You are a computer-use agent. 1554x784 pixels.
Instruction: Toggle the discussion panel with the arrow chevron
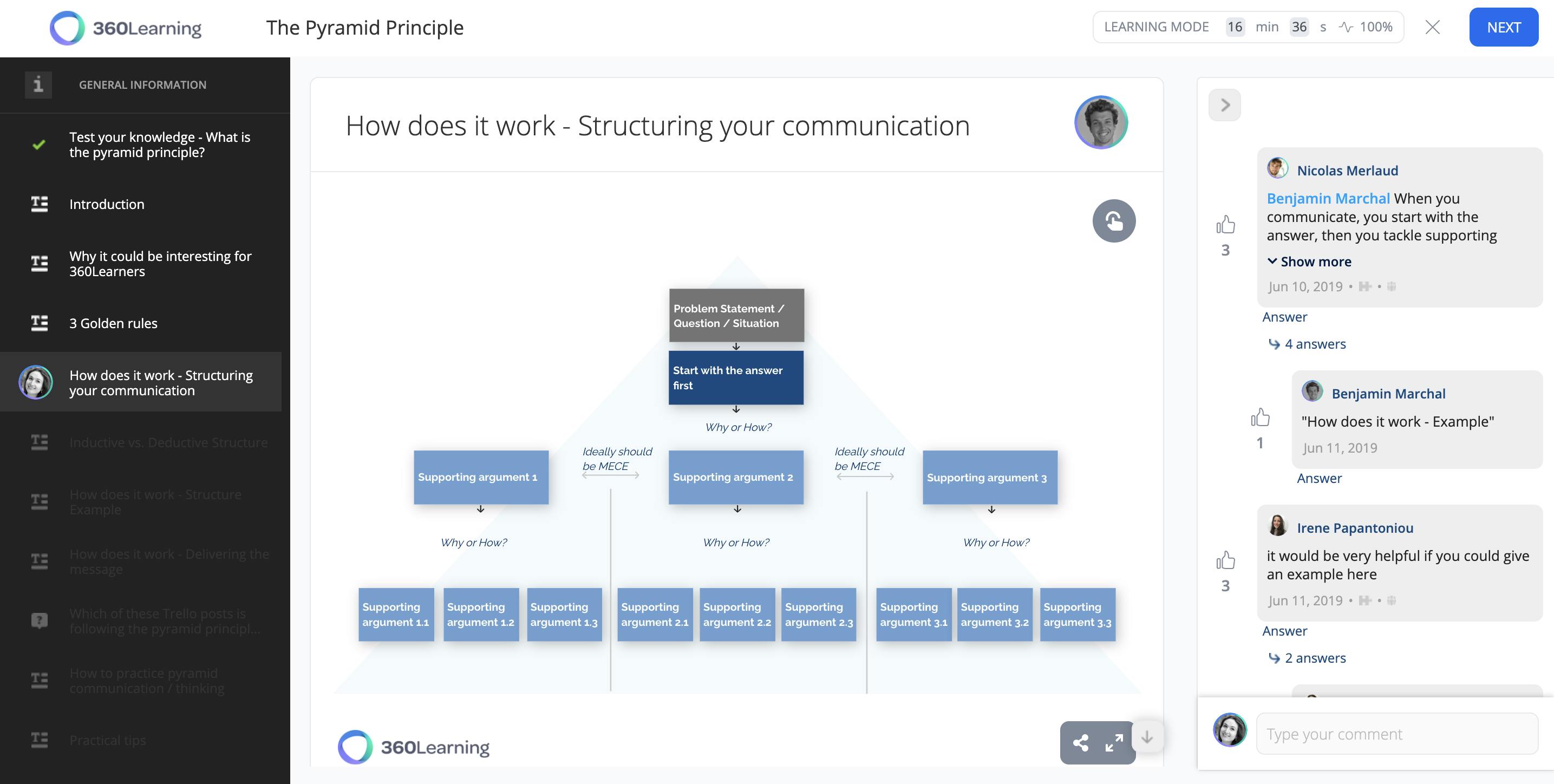click(1225, 104)
